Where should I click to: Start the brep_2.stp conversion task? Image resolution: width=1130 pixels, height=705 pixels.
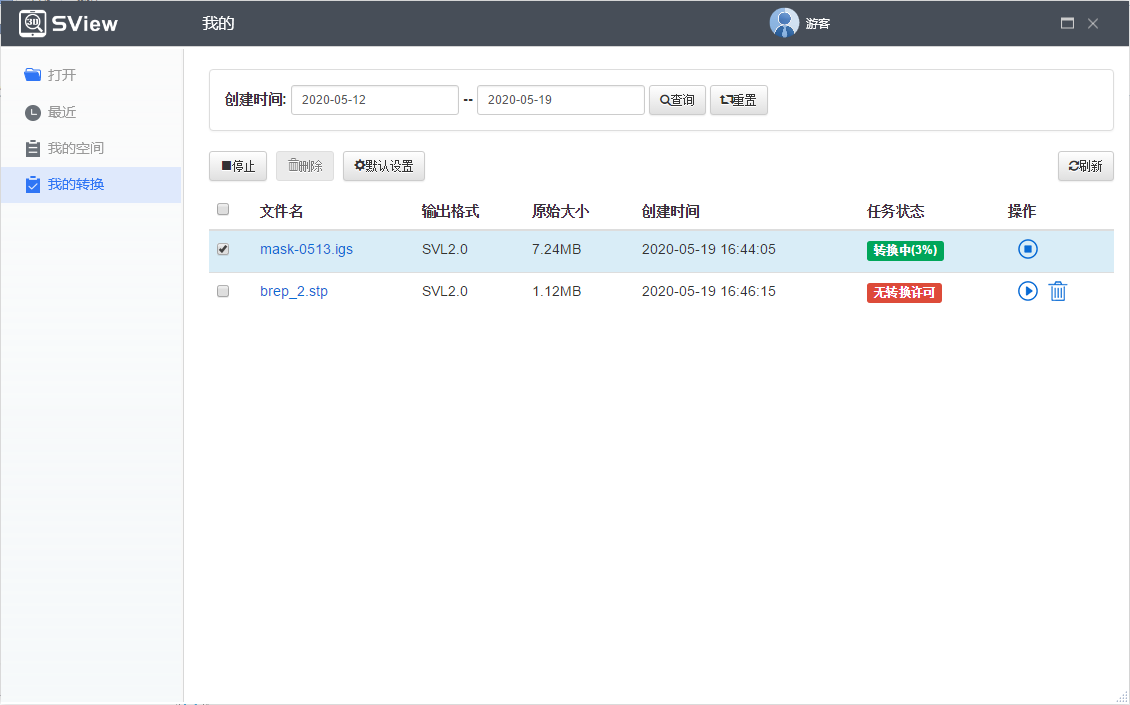pyautogui.click(x=1028, y=291)
